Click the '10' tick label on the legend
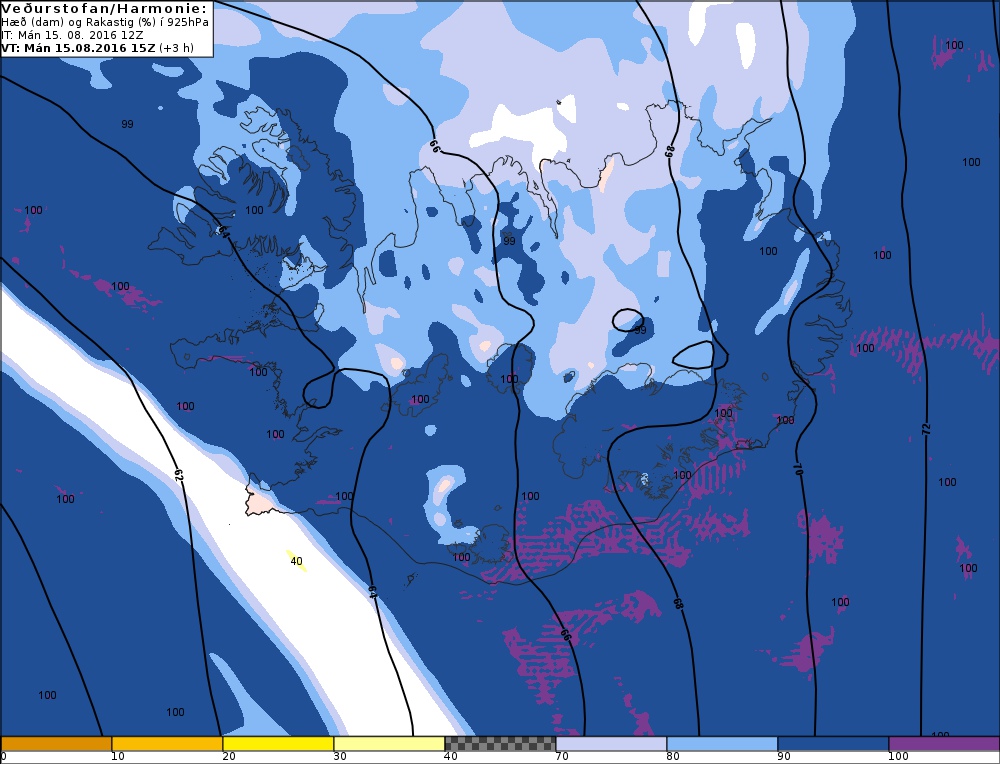Screen dimensions: 1000x764 118,756
